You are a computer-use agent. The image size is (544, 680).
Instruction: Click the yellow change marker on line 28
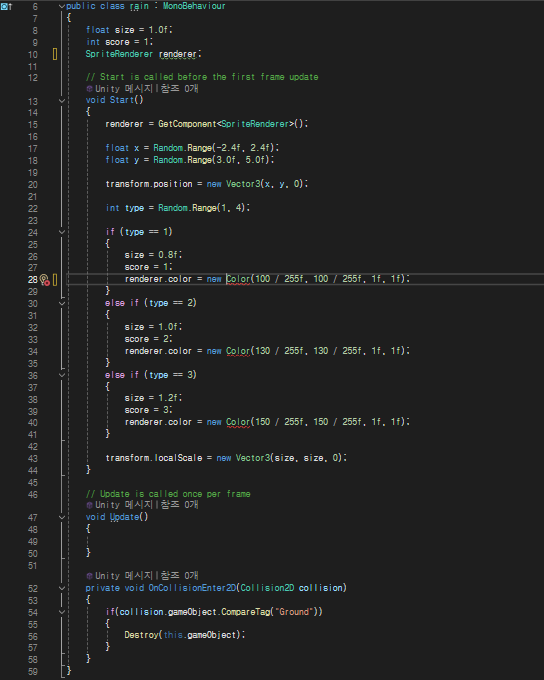pyautogui.click(x=55, y=280)
